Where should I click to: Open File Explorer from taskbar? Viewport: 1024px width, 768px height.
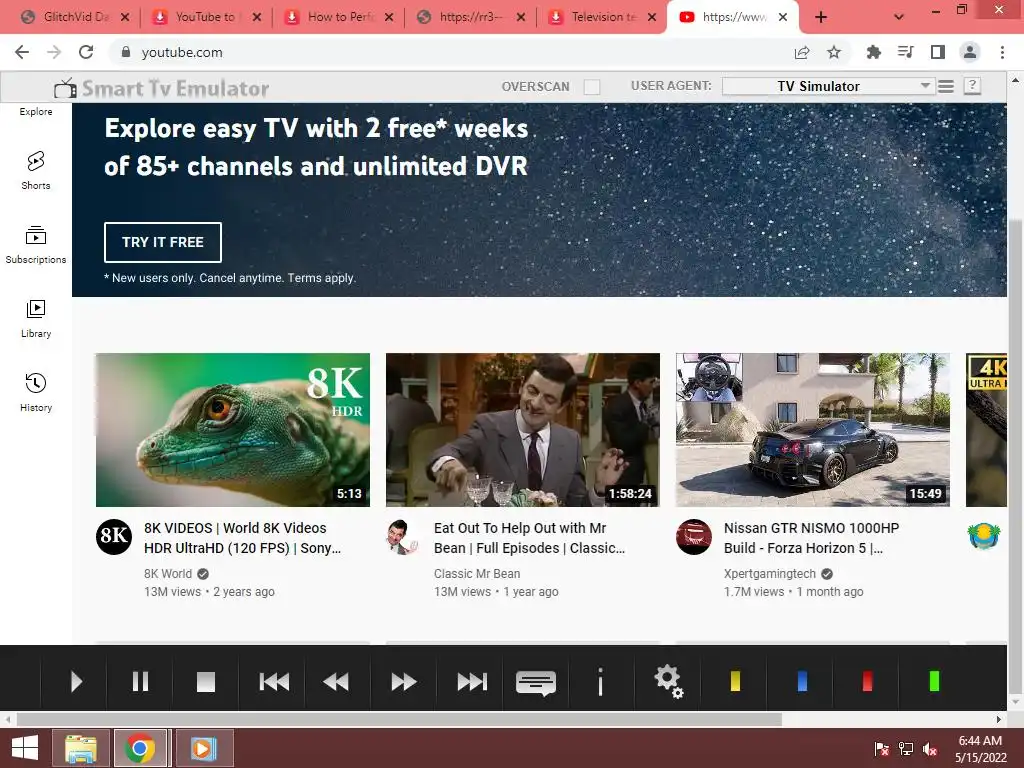click(x=80, y=748)
